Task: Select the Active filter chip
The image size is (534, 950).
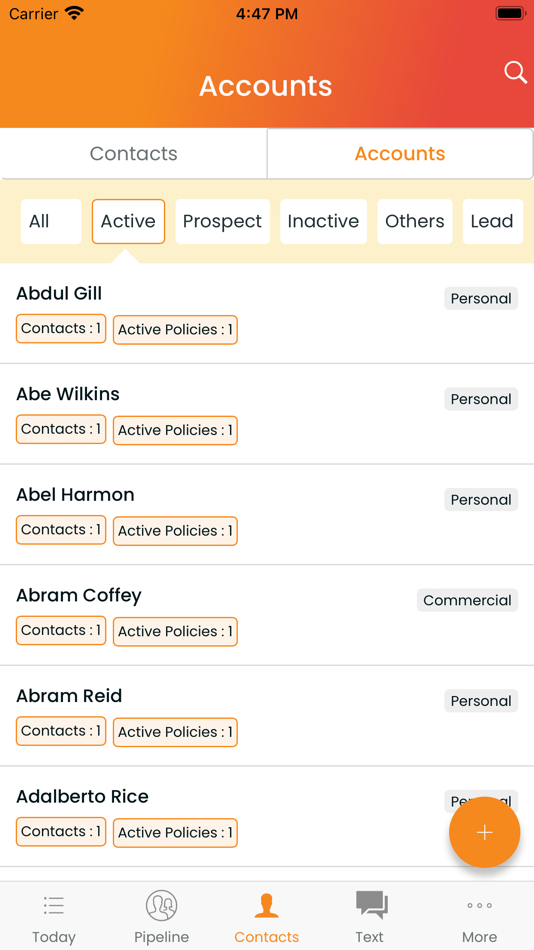Action: (128, 221)
